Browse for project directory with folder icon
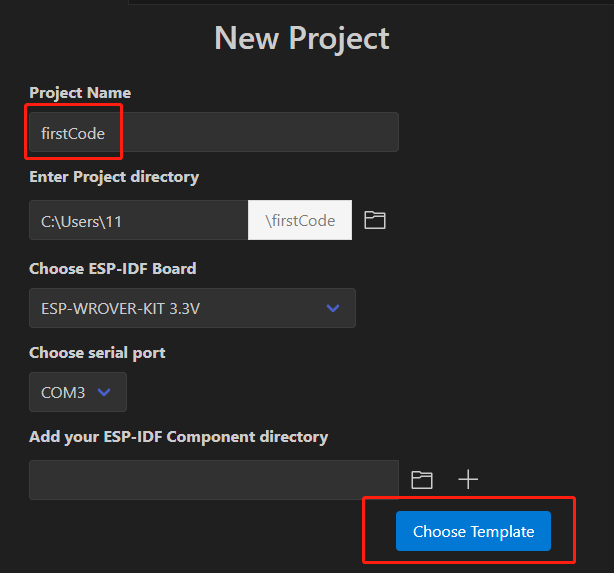This screenshot has height=573, width=614. (x=375, y=220)
